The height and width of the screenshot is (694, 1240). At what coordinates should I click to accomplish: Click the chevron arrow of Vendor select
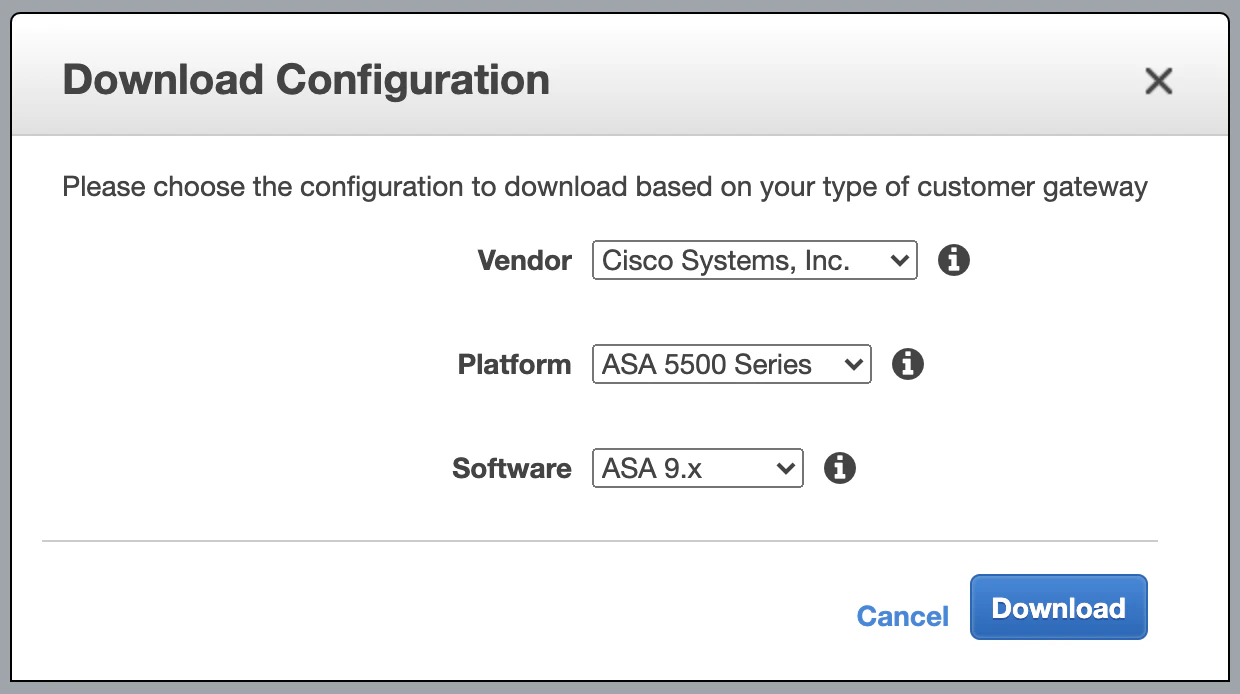(899, 261)
